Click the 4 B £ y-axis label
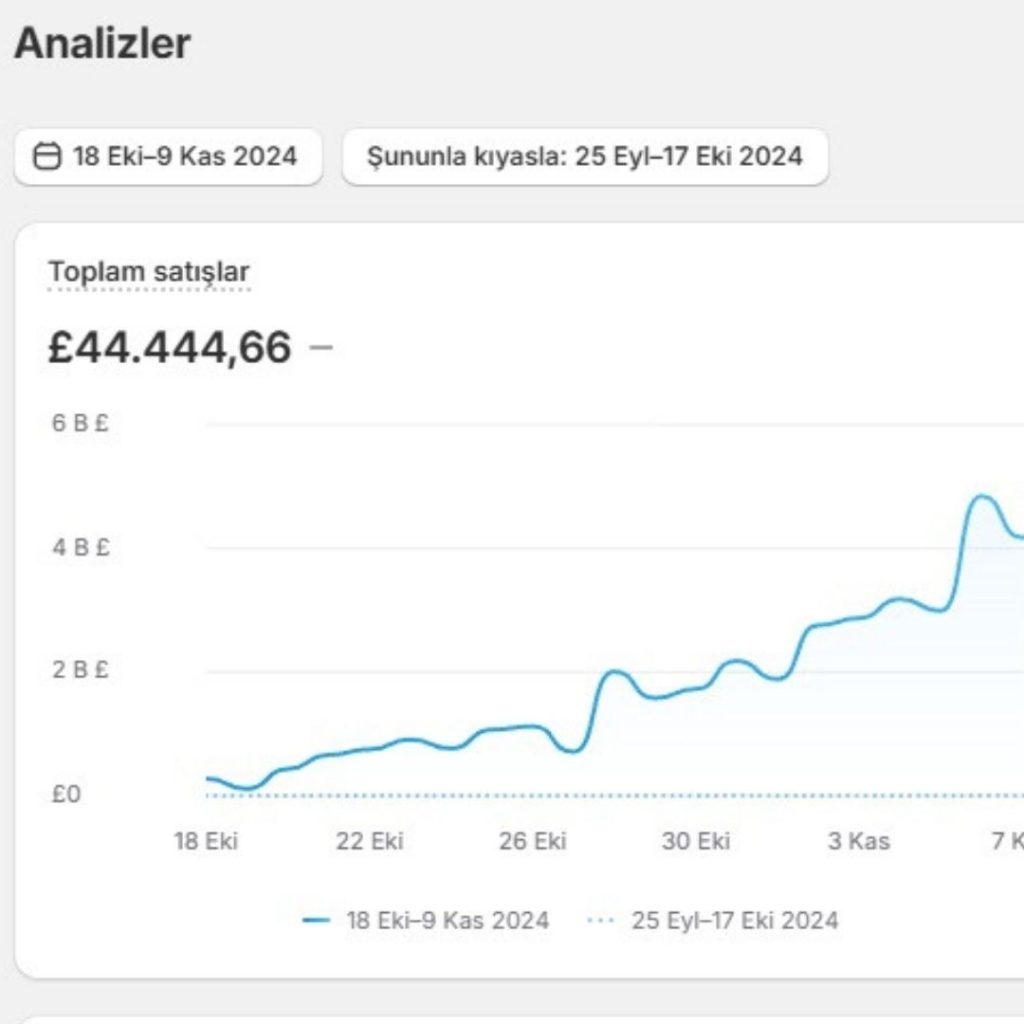This screenshot has height=1024, width=1024. (80, 547)
